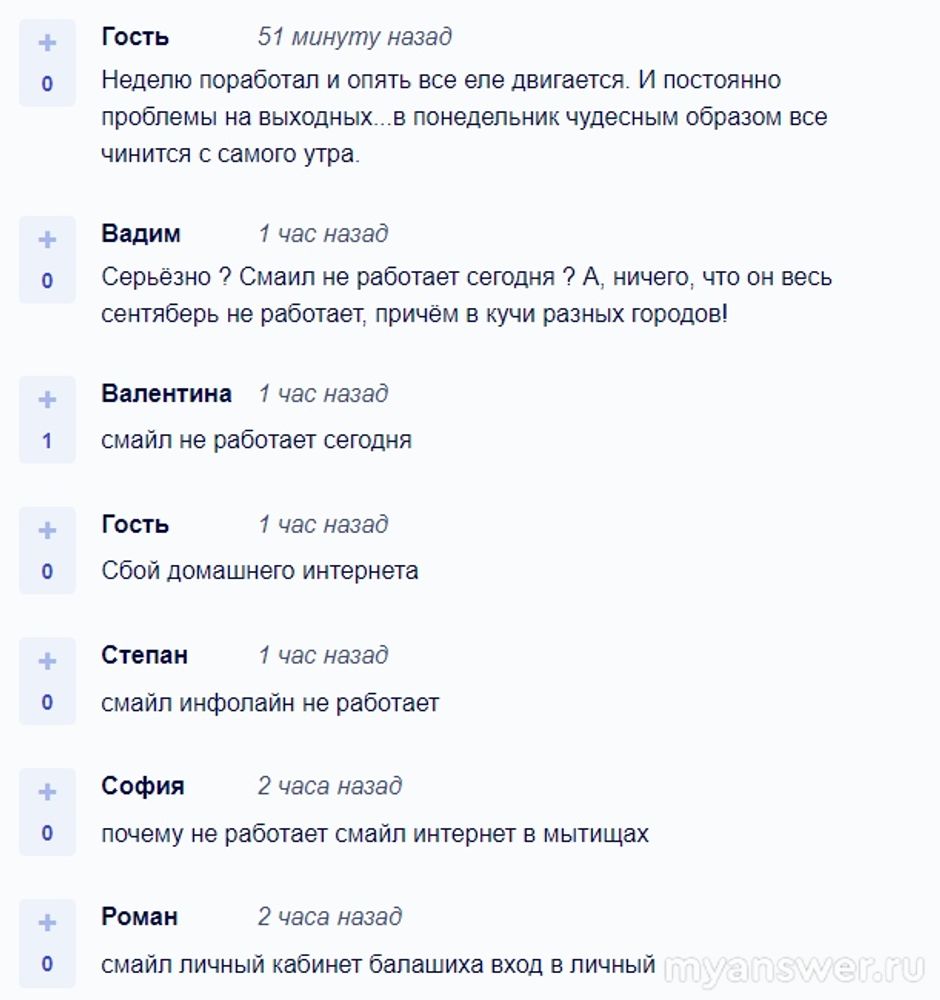Screen dimensions: 940x1000
Task: Upvote Роман's comment with the plus icon
Action: tap(47, 923)
